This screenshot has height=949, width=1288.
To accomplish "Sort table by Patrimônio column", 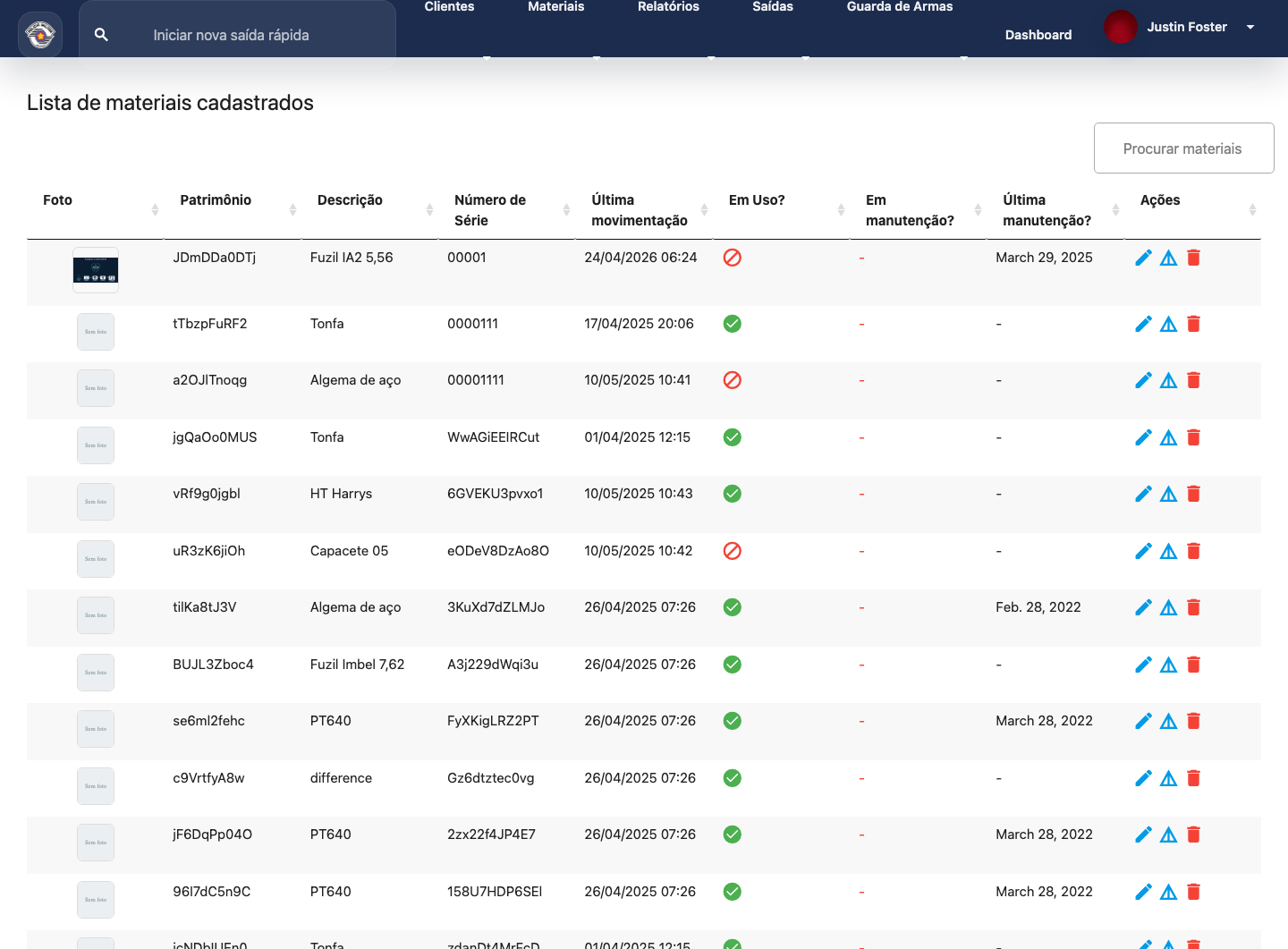I will [233, 210].
